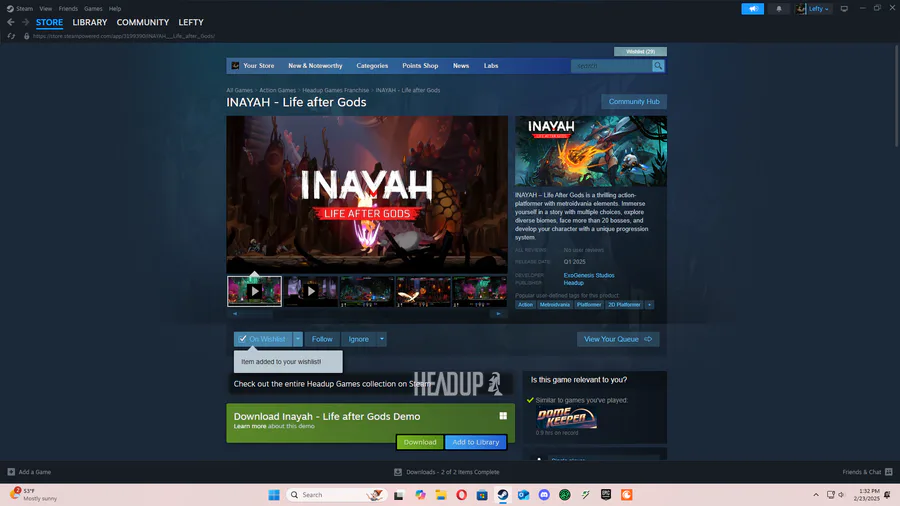Click the media strip right arrow
Screen dimensions: 900x506
point(498,314)
